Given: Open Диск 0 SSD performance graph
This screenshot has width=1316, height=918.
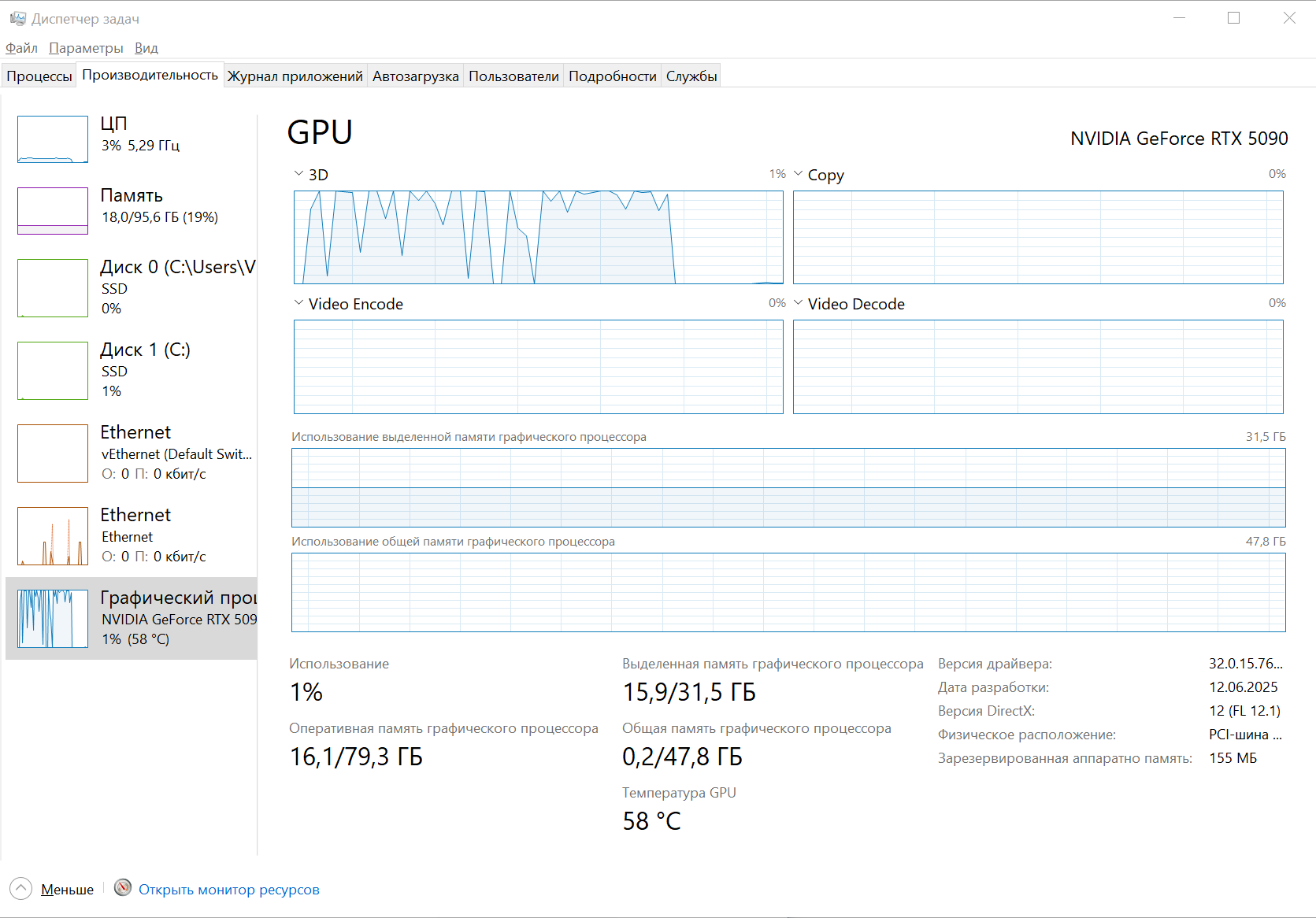Looking at the screenshot, I should coord(53,288).
